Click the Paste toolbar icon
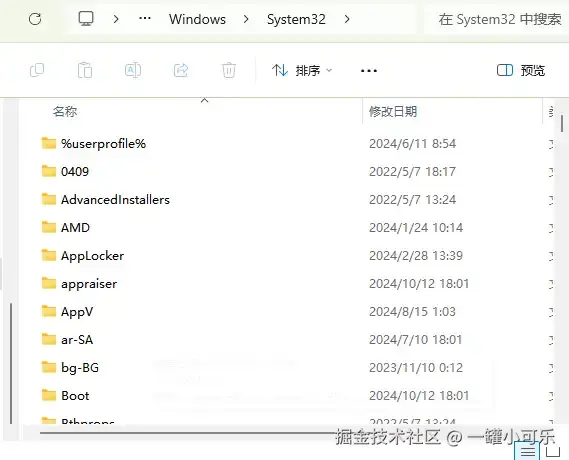The height and width of the screenshot is (460, 569). click(x=85, y=70)
